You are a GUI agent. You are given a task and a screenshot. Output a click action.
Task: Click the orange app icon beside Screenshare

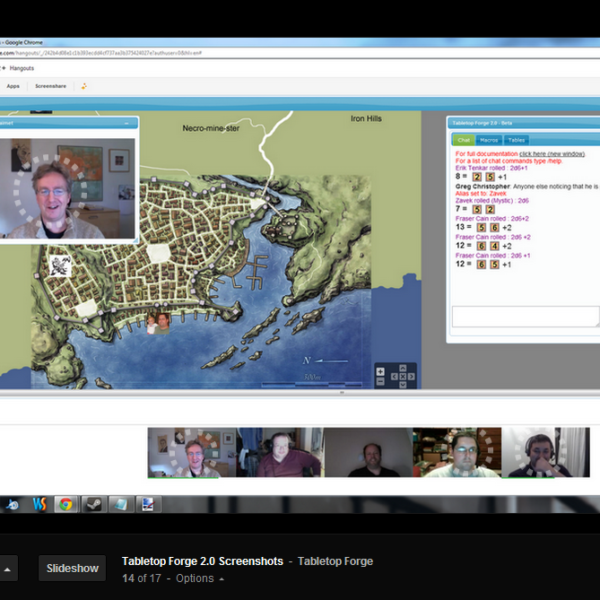tap(84, 86)
